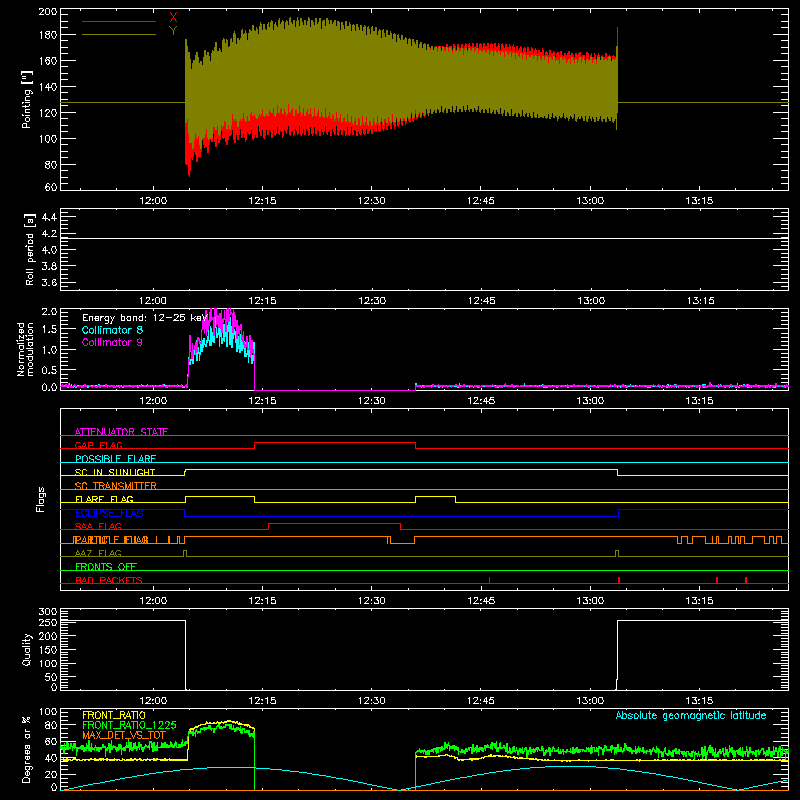Click the ATTENUATOR_STATE flag label

click(121, 432)
